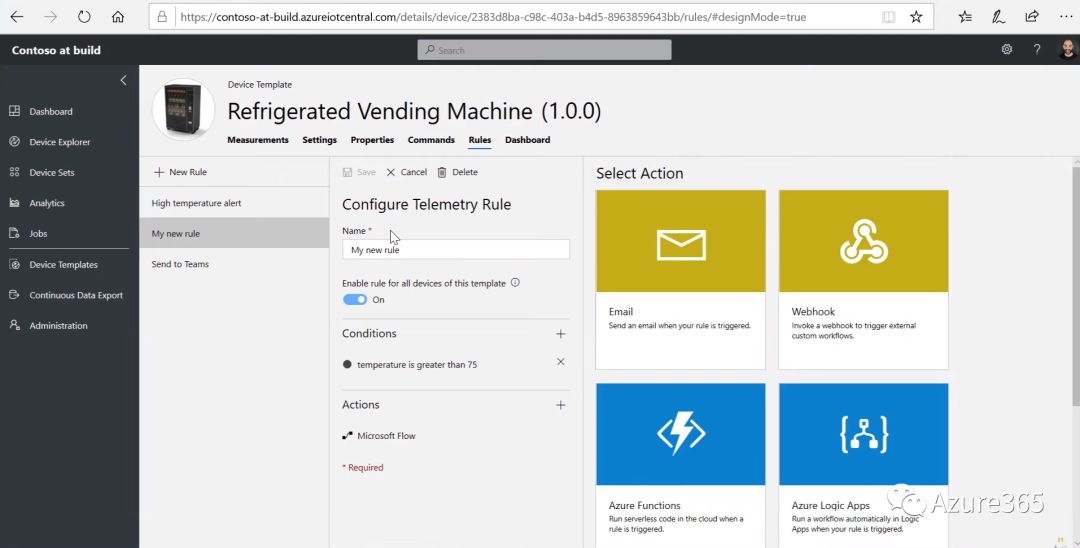This screenshot has height=548, width=1080.
Task: Click the info icon beside enable rule
Action: coord(515,283)
